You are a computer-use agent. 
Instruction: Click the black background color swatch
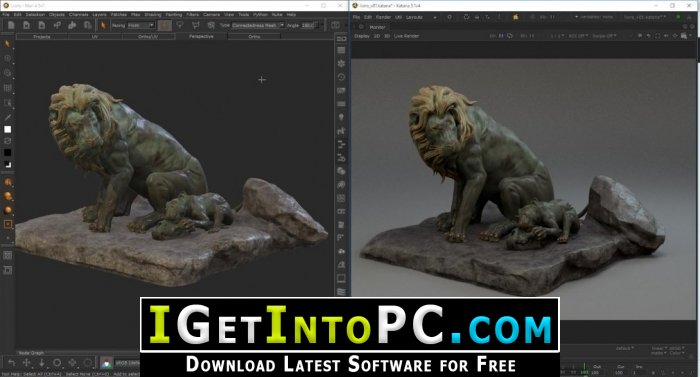(x=8, y=153)
